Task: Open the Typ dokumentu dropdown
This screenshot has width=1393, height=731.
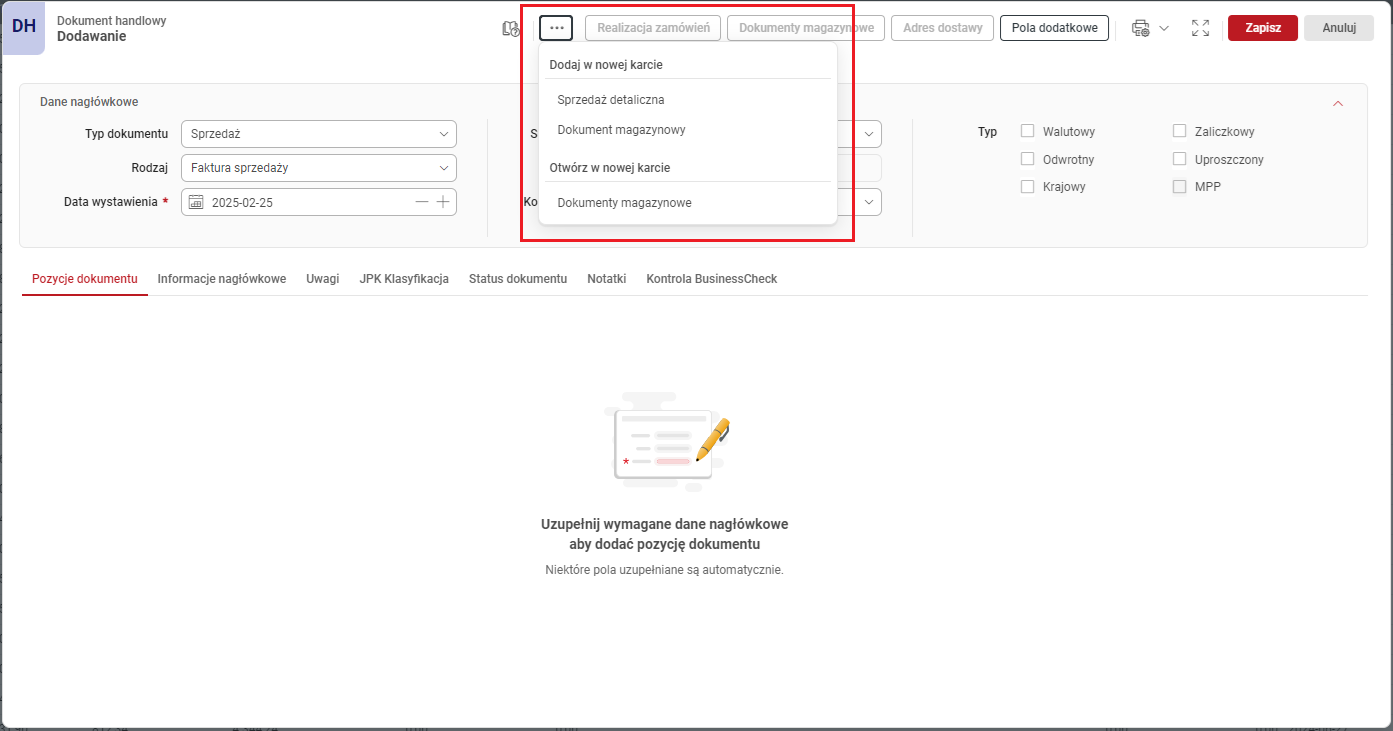Action: click(318, 134)
